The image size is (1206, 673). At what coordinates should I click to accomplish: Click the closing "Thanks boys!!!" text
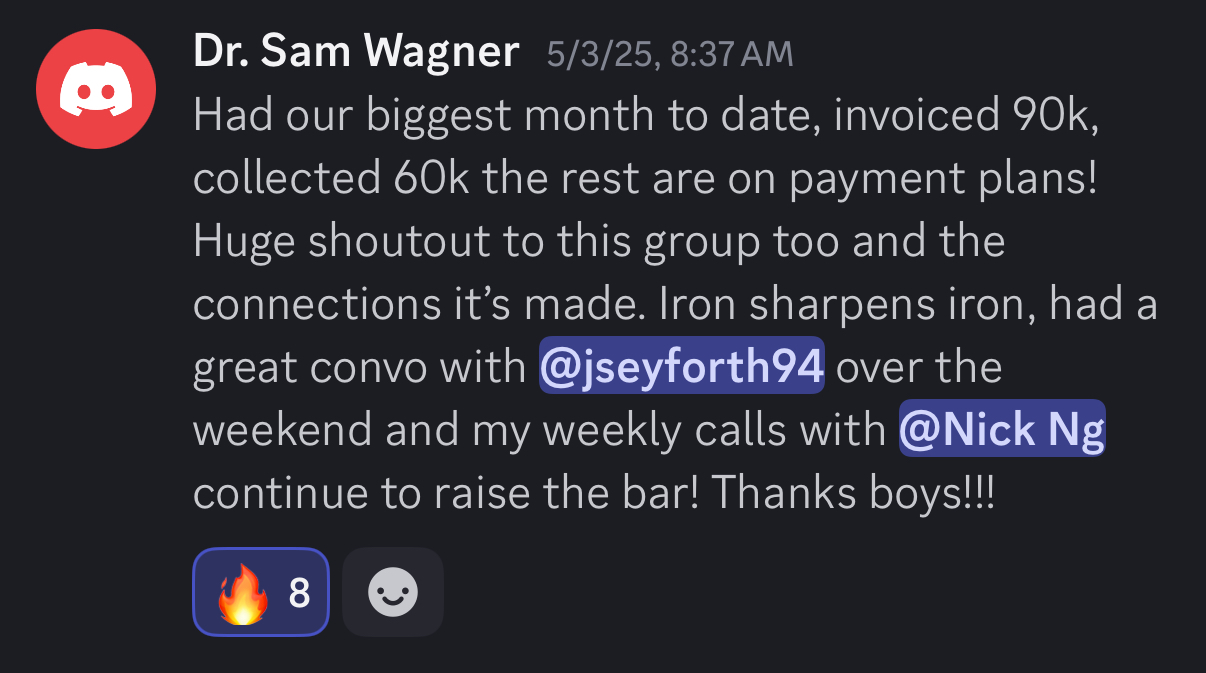(854, 493)
